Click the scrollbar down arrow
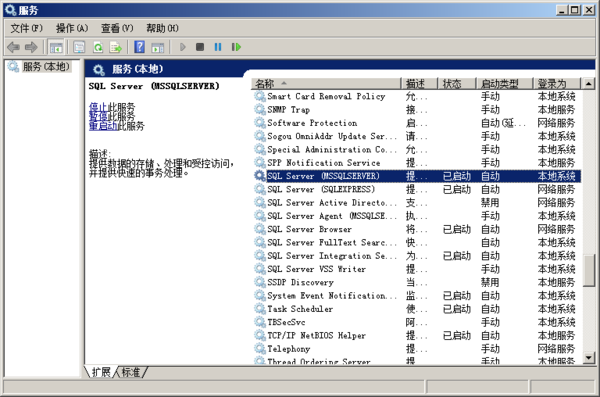This screenshot has height=397, width=600. (589, 358)
